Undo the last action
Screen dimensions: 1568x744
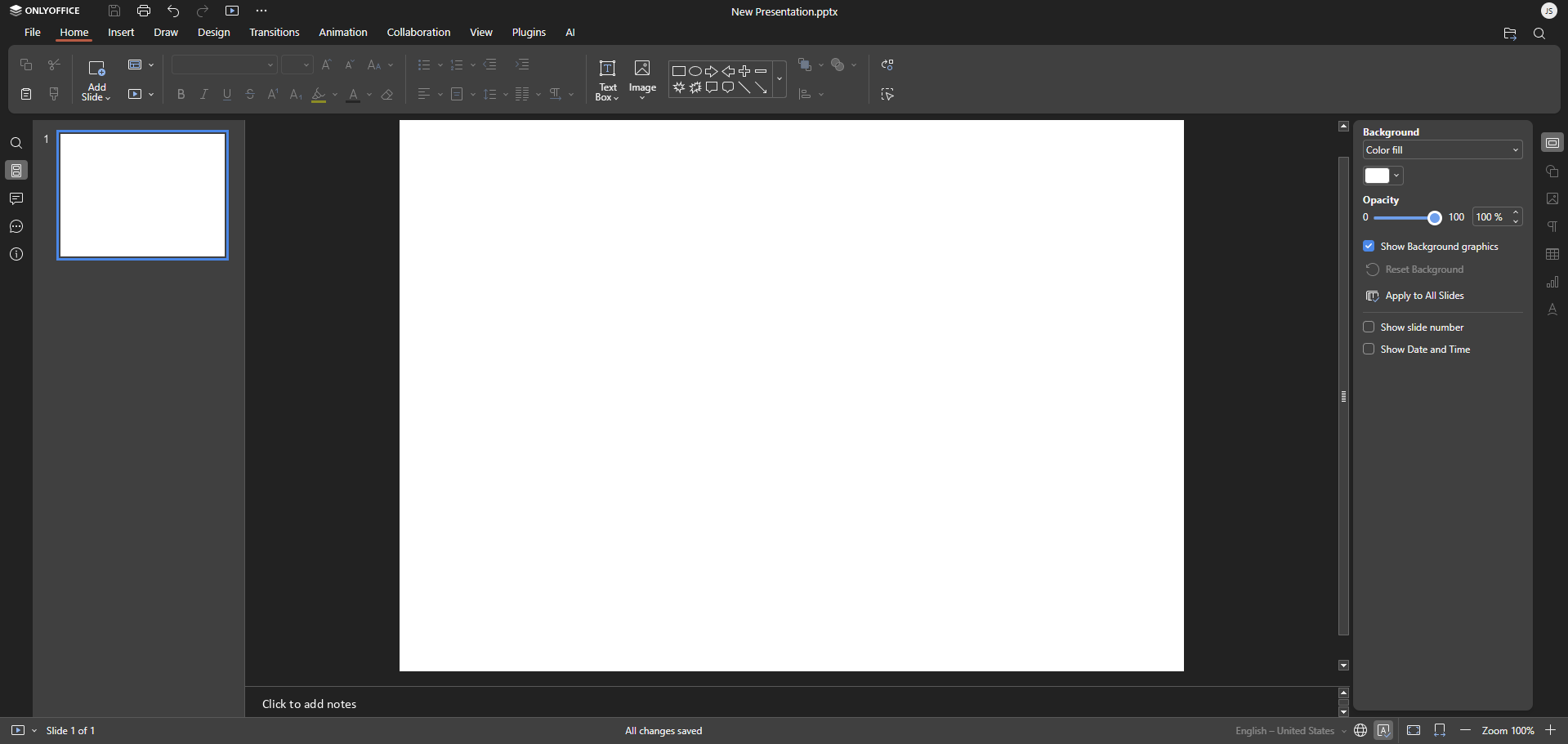coord(173,11)
